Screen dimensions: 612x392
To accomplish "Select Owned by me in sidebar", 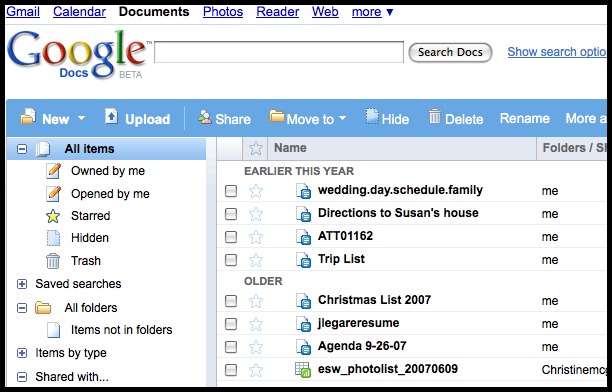I will point(108,171).
